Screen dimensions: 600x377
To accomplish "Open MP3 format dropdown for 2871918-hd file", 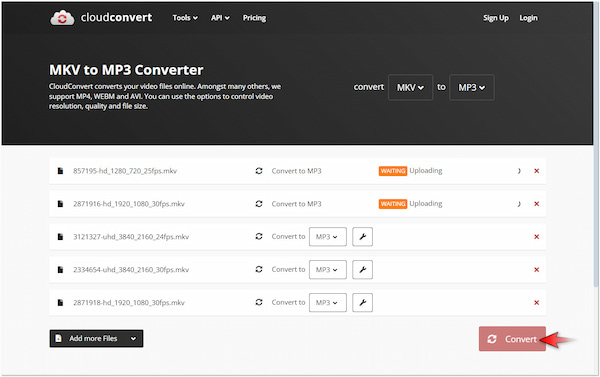I will pos(328,302).
